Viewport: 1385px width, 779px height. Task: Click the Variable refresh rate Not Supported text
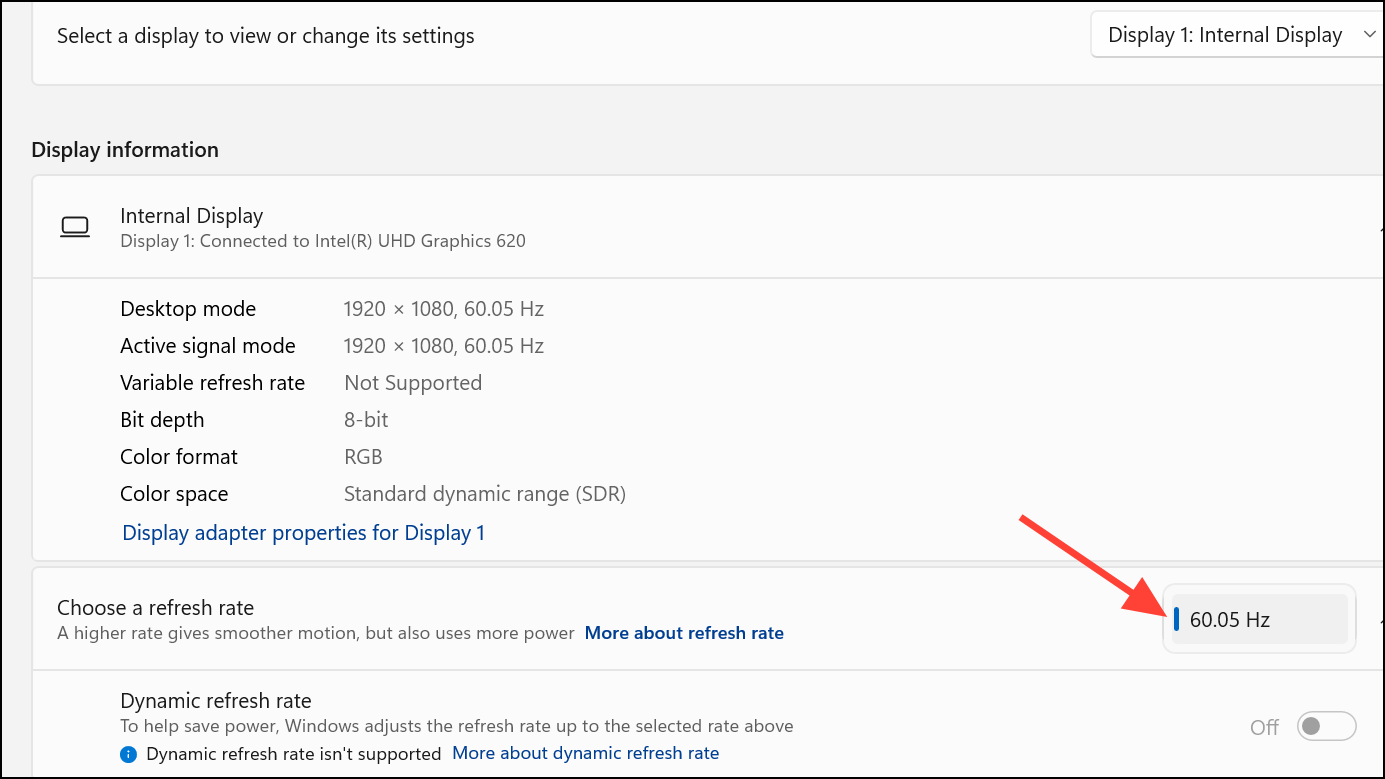tap(412, 383)
